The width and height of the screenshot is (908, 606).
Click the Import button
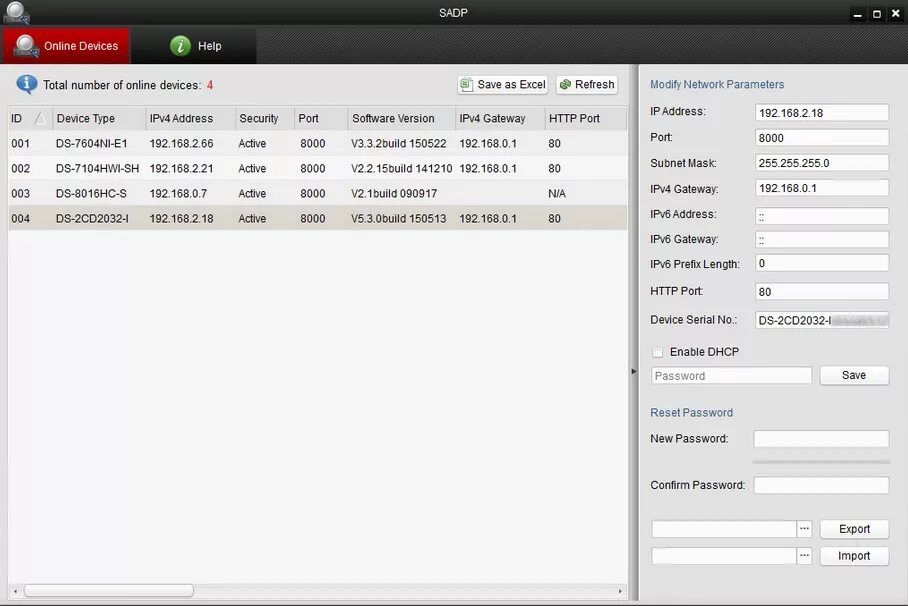(854, 556)
